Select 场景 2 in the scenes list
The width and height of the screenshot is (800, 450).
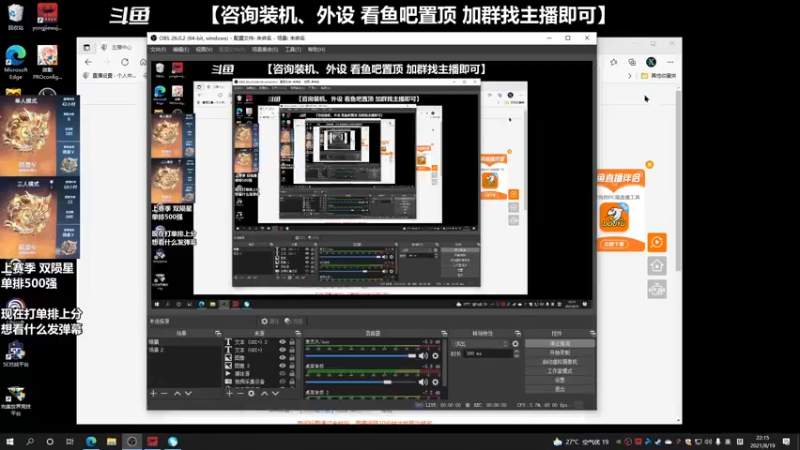[185, 350]
